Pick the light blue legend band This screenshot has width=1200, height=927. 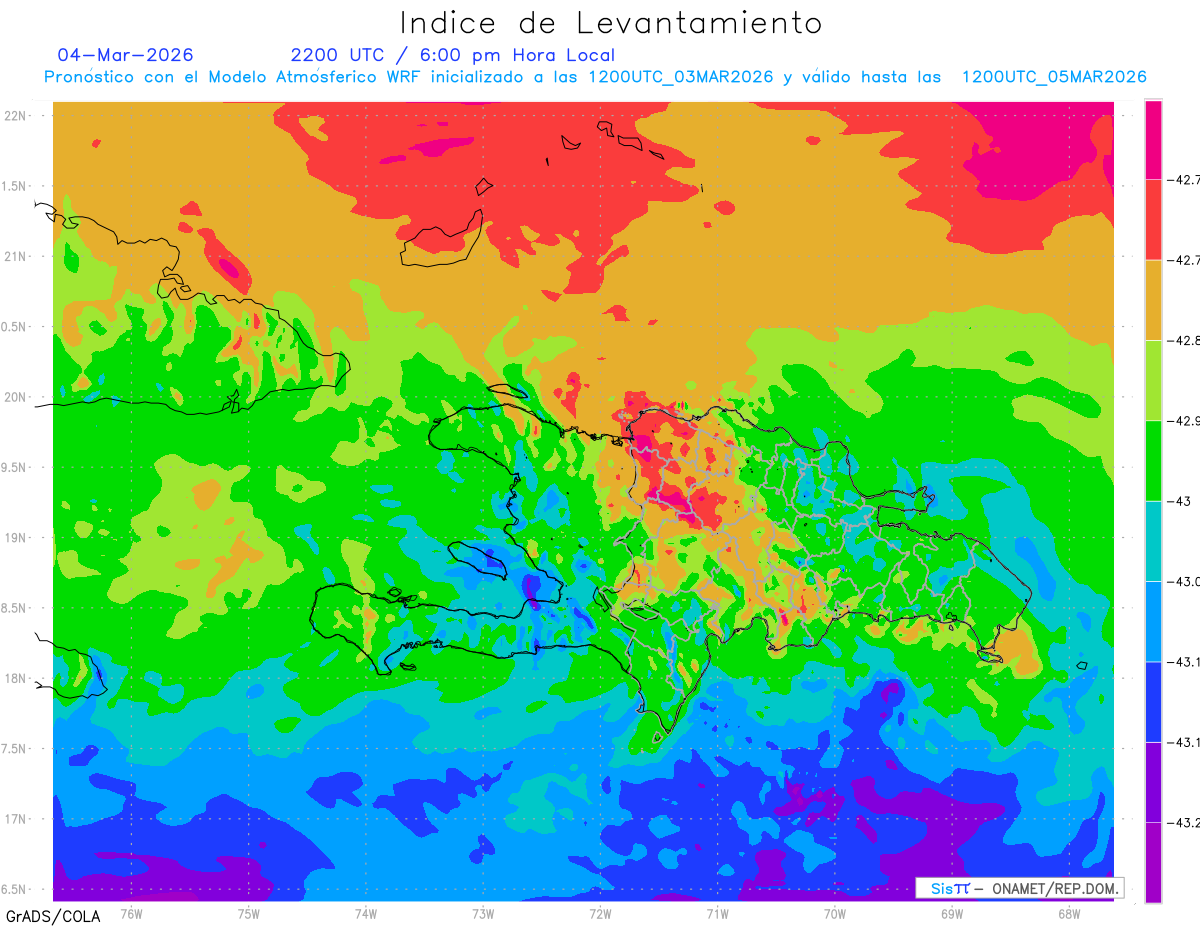1153,621
